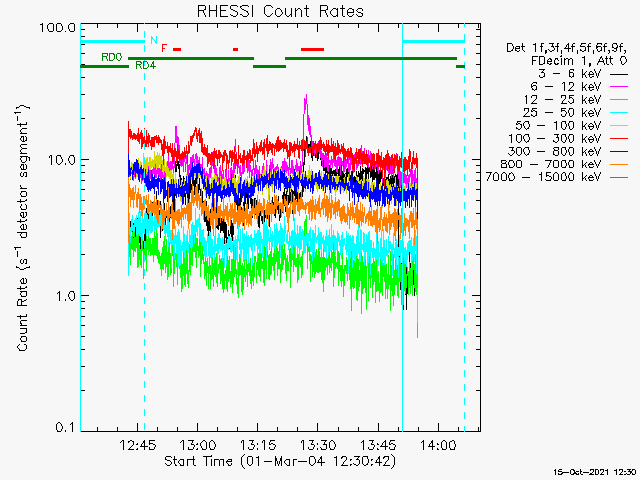Click the red line swatch for 100 - 300 keV
Viewport: 640px width, 480px height.
[619, 139]
